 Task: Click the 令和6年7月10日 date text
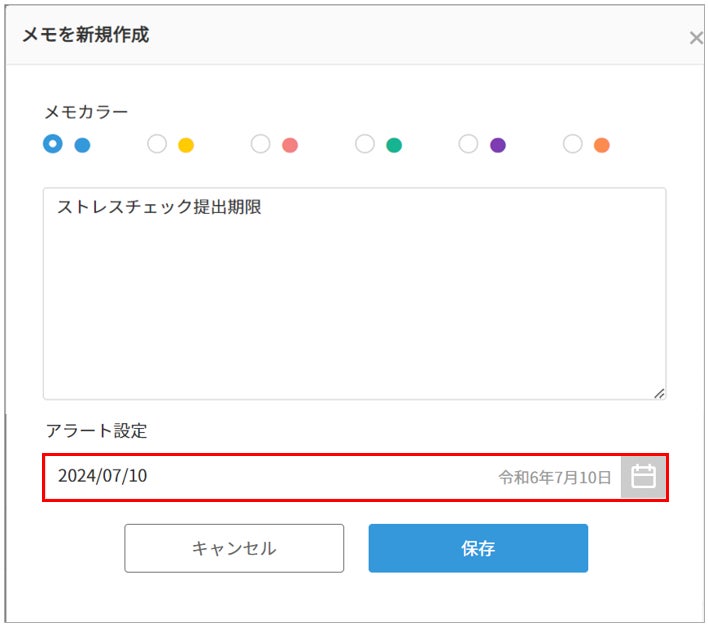555,478
